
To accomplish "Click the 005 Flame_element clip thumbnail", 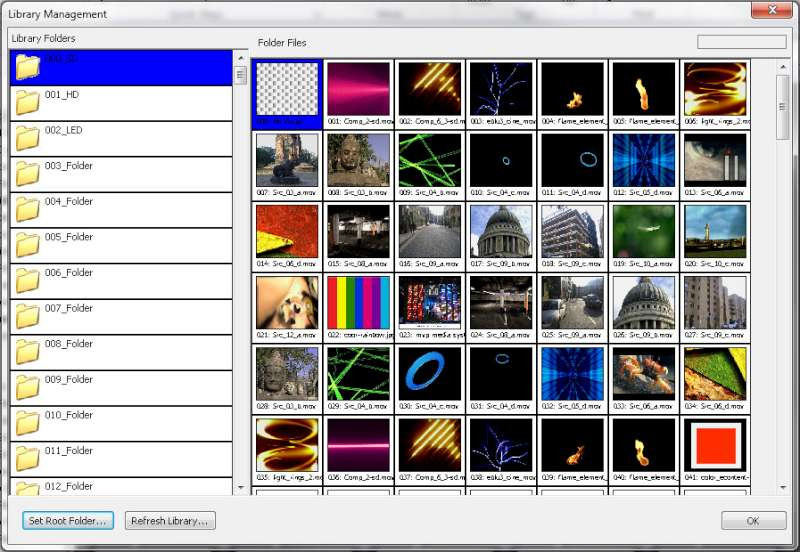I will pyautogui.click(x=644, y=88).
